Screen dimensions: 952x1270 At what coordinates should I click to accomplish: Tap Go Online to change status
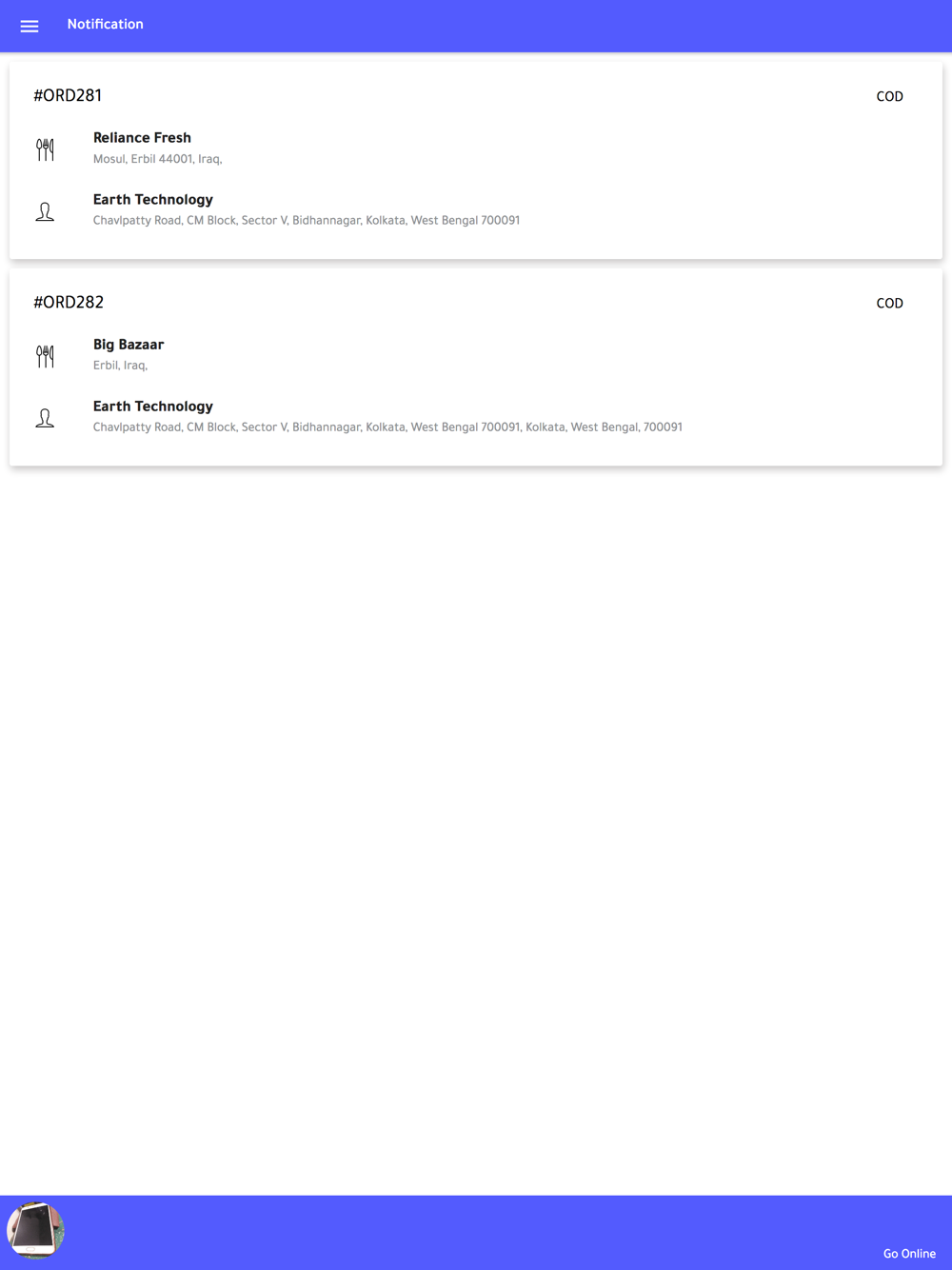pos(909,1253)
